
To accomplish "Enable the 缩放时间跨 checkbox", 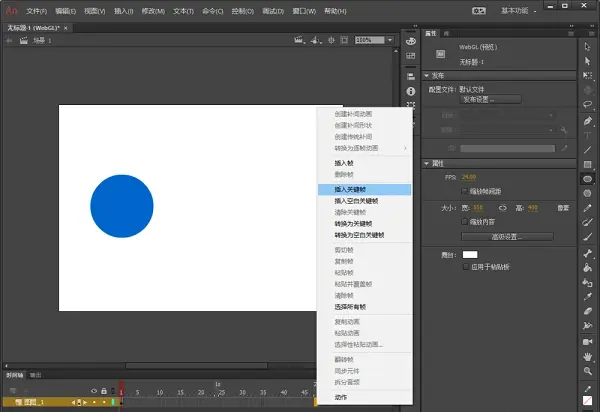I will point(465,190).
